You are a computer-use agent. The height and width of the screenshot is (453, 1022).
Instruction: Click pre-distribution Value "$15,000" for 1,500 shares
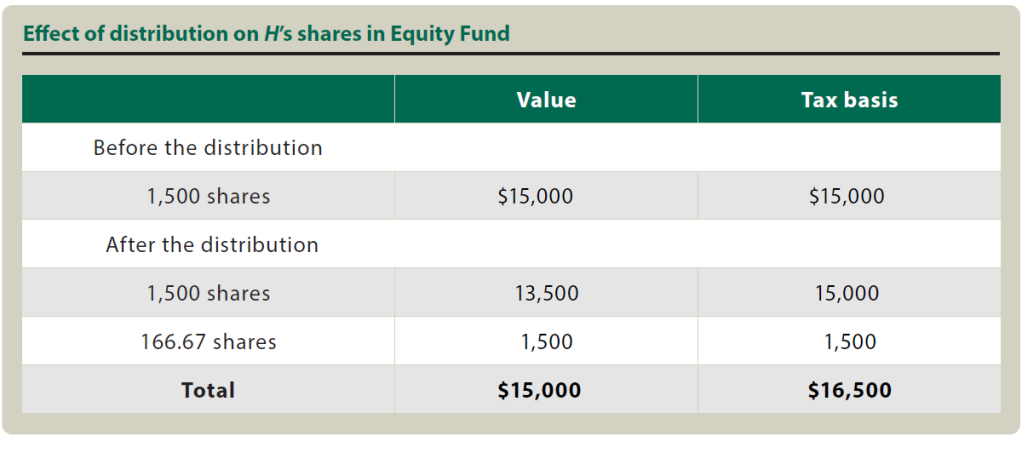pos(535,197)
